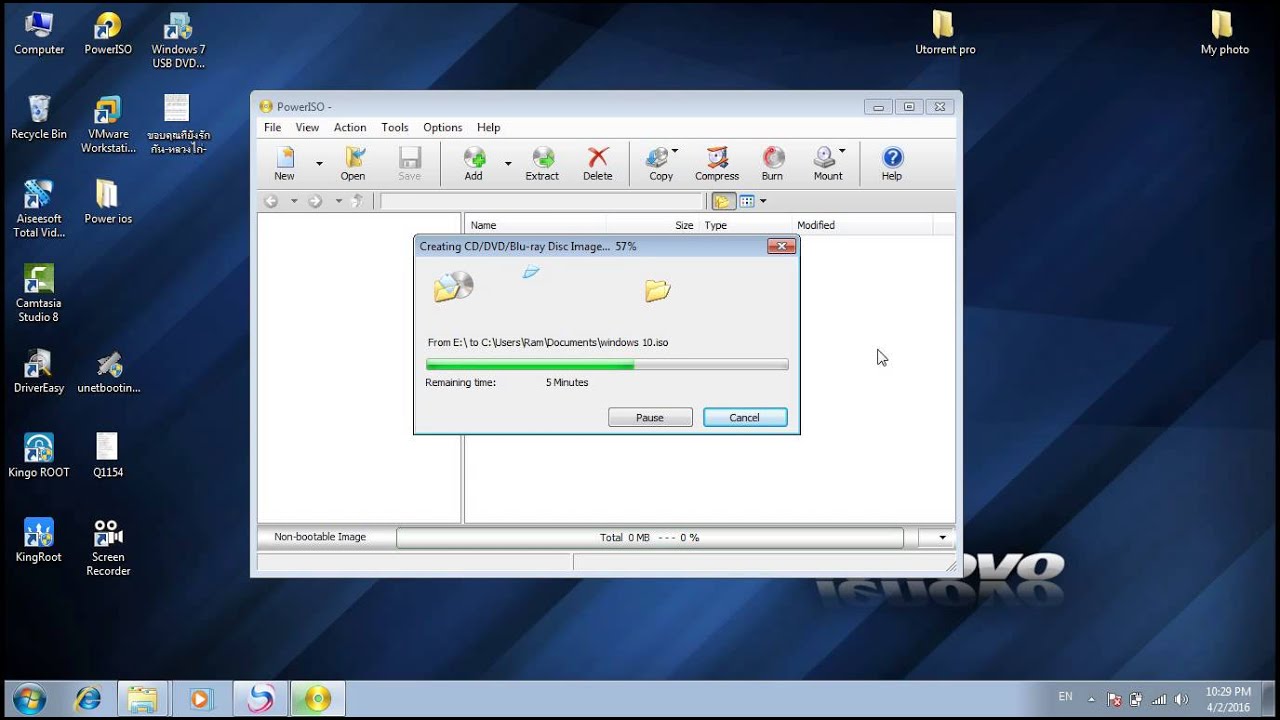
Task: Click the New toolbar icon in PowerISO
Action: point(285,163)
